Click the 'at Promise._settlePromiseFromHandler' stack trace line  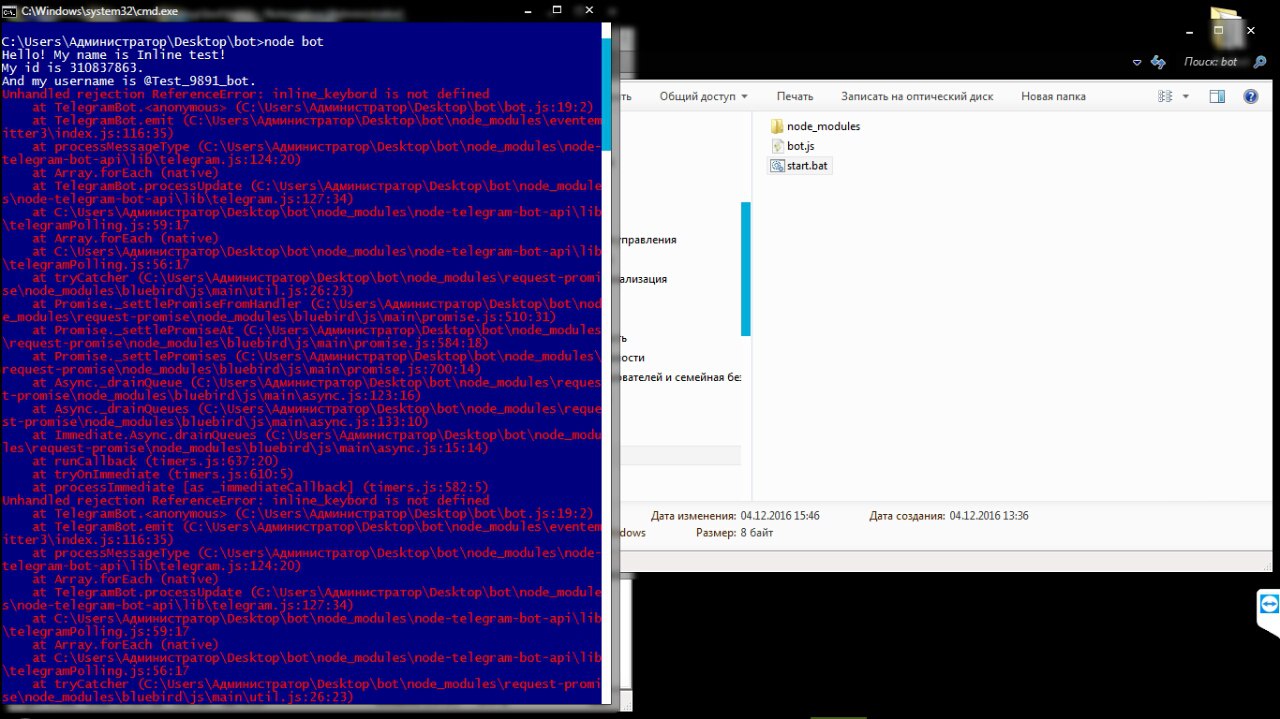pos(300,310)
